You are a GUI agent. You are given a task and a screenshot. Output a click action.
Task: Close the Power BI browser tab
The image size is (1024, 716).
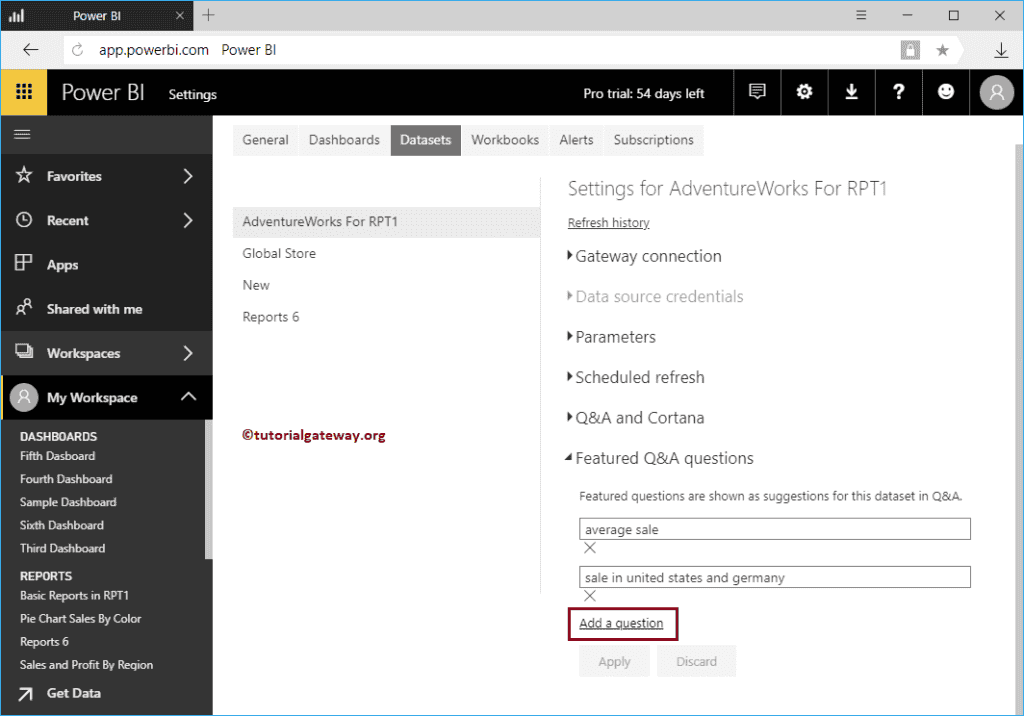[x=180, y=16]
